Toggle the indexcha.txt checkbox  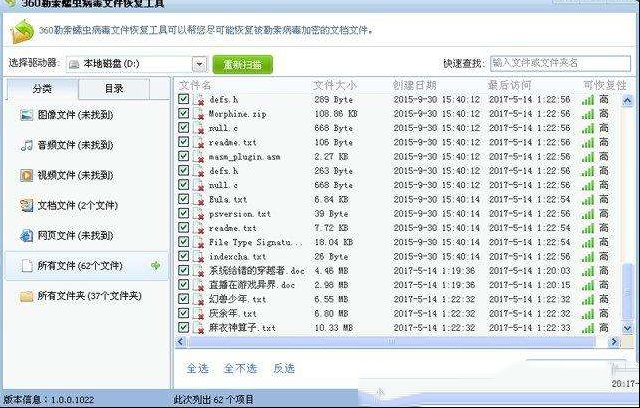click(183, 256)
